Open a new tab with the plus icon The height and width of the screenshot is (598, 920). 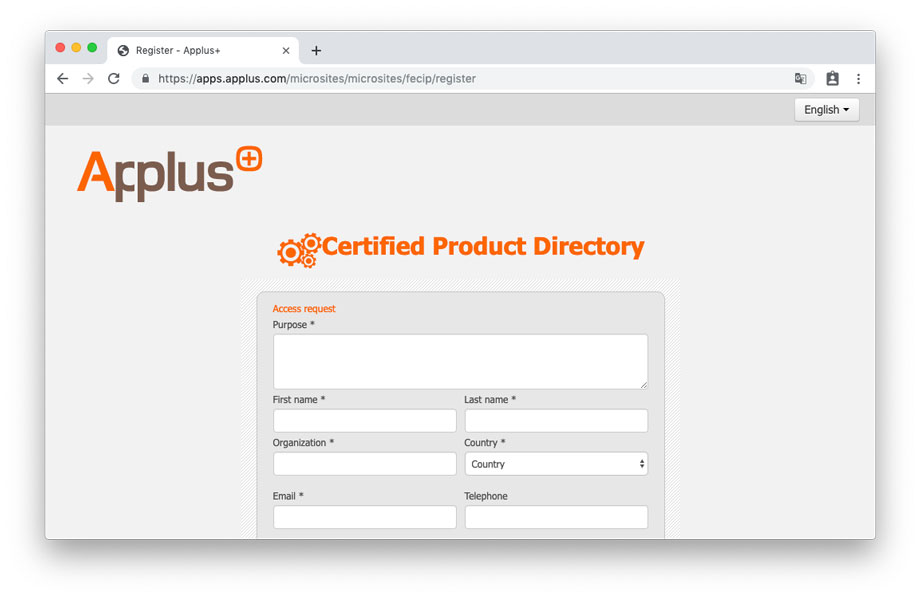pyautogui.click(x=316, y=50)
